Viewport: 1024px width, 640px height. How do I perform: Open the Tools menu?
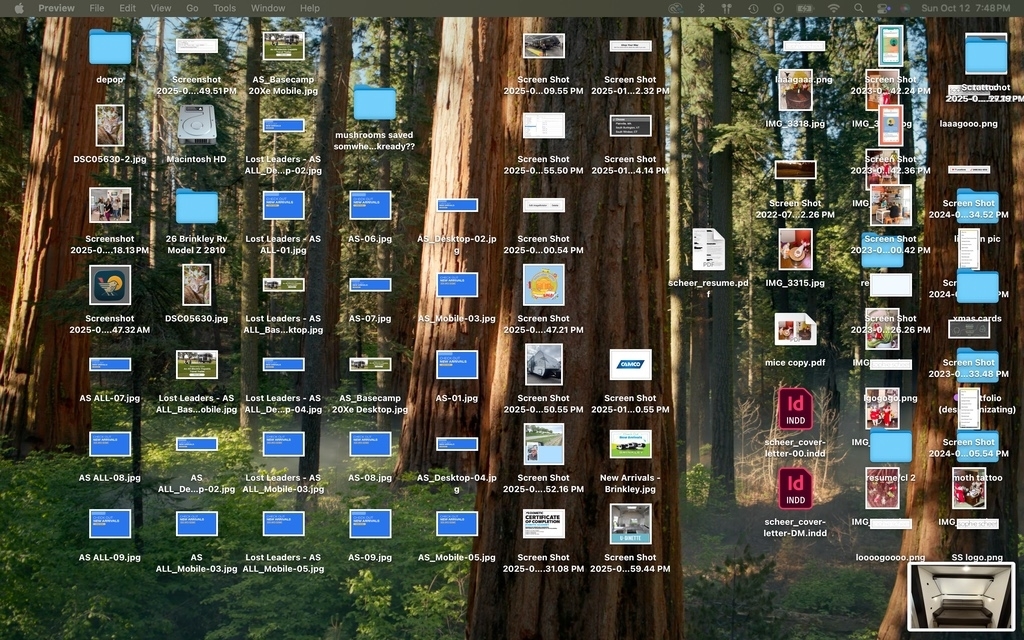[224, 8]
